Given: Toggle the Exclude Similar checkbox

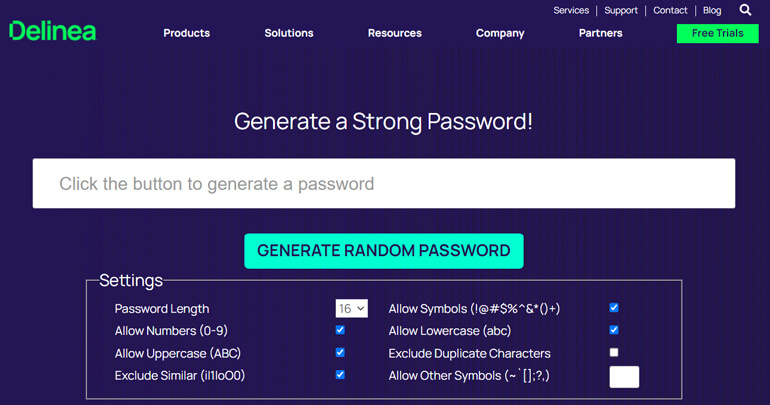Looking at the screenshot, I should point(340,375).
